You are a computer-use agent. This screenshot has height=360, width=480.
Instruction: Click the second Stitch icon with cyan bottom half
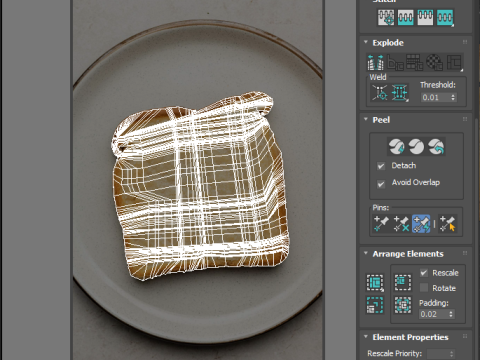(x=405, y=17)
